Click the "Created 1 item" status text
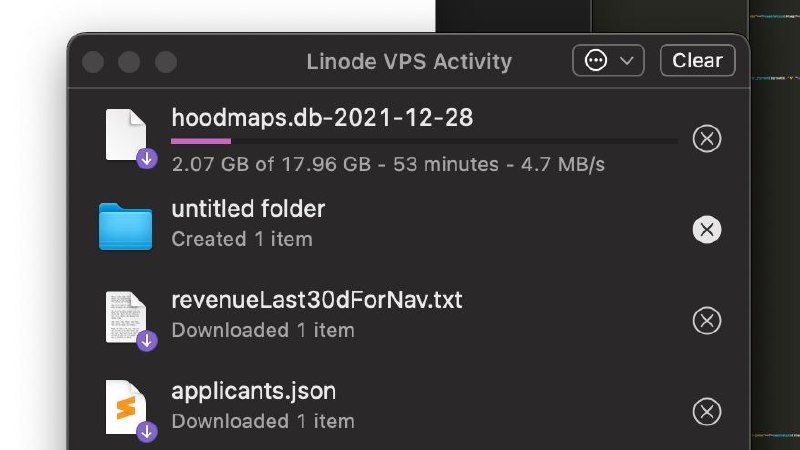This screenshot has height=450, width=800. [242, 239]
